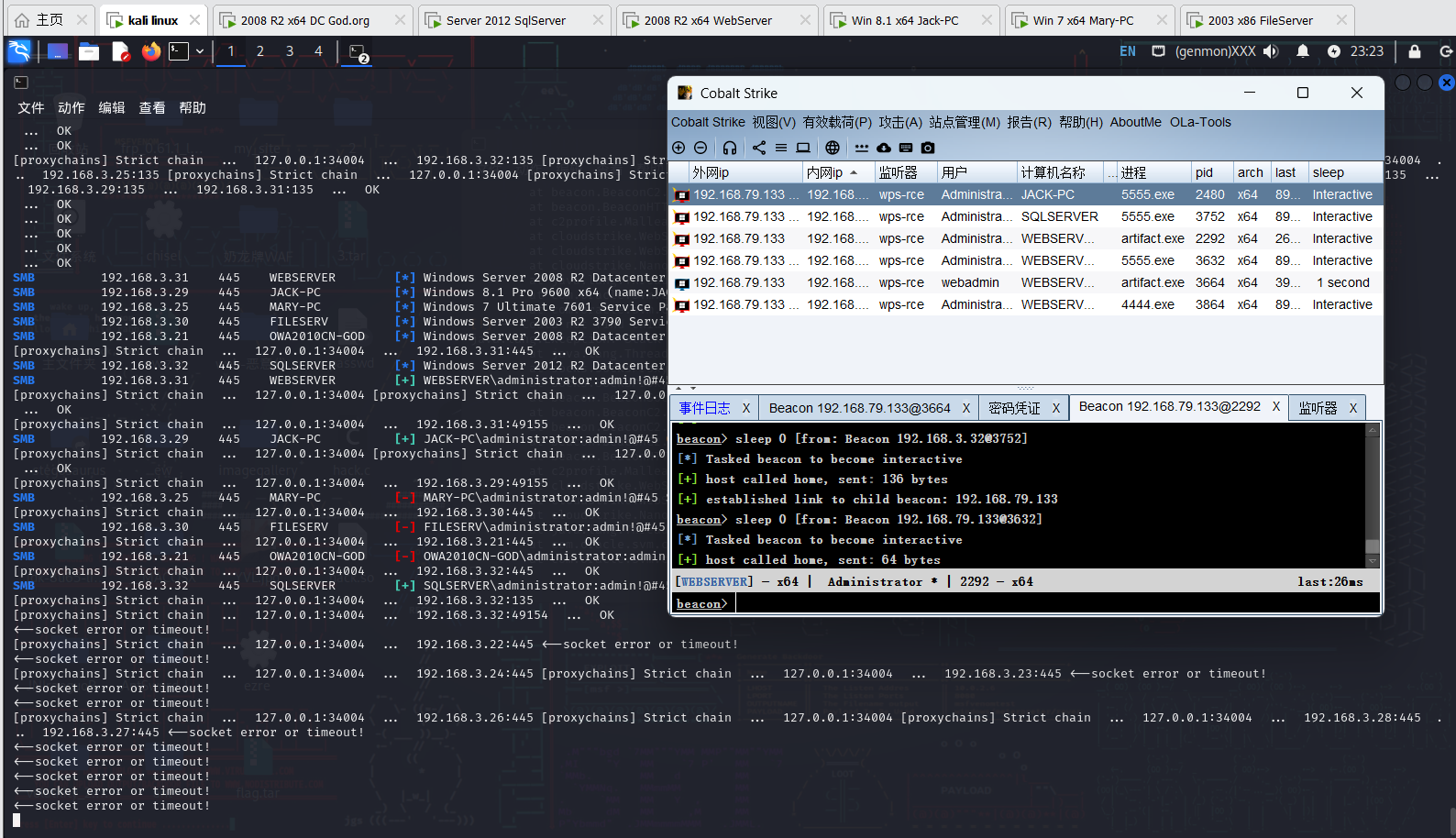Open the 站点管理(M) menu

coord(965,122)
